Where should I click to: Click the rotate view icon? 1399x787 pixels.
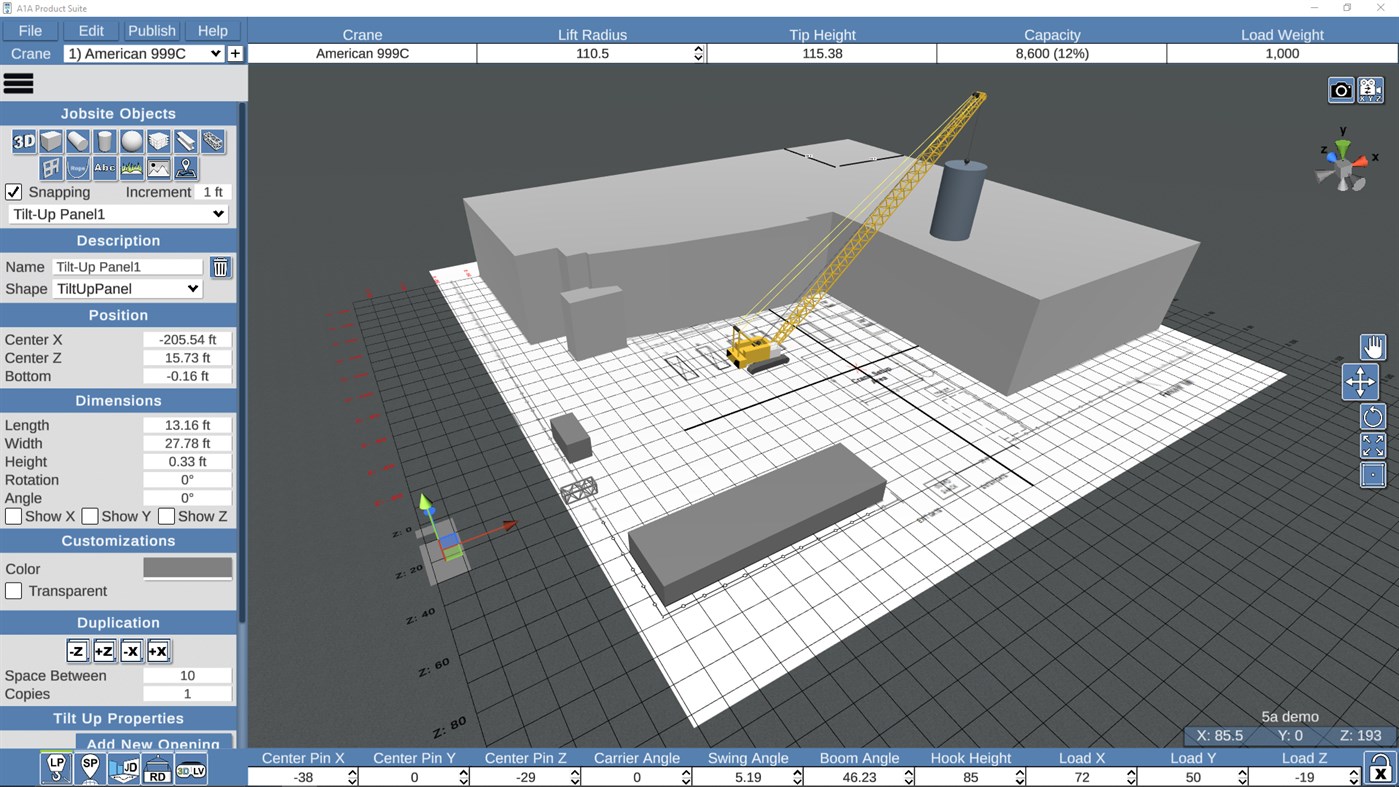1373,417
